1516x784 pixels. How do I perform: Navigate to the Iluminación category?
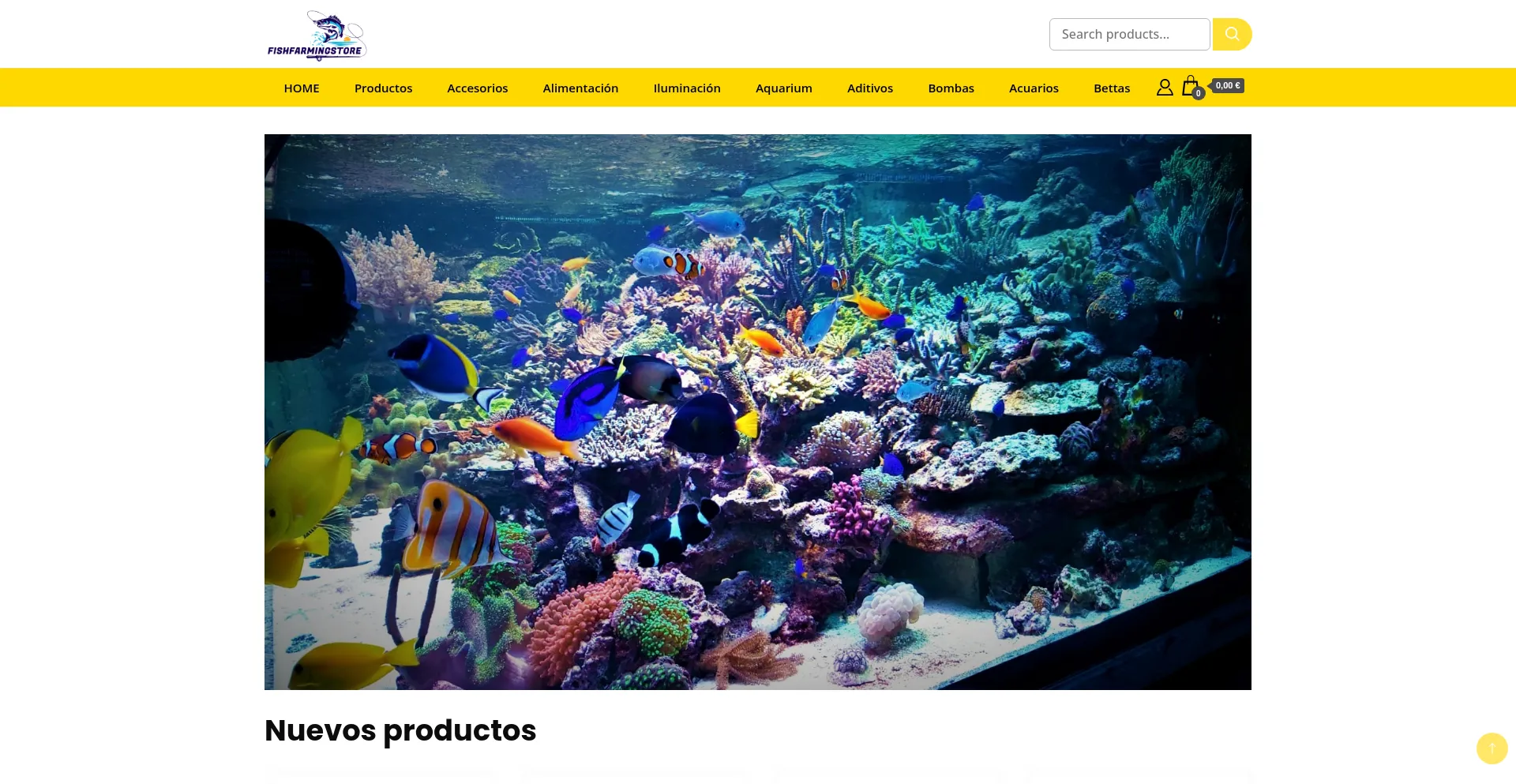point(687,88)
